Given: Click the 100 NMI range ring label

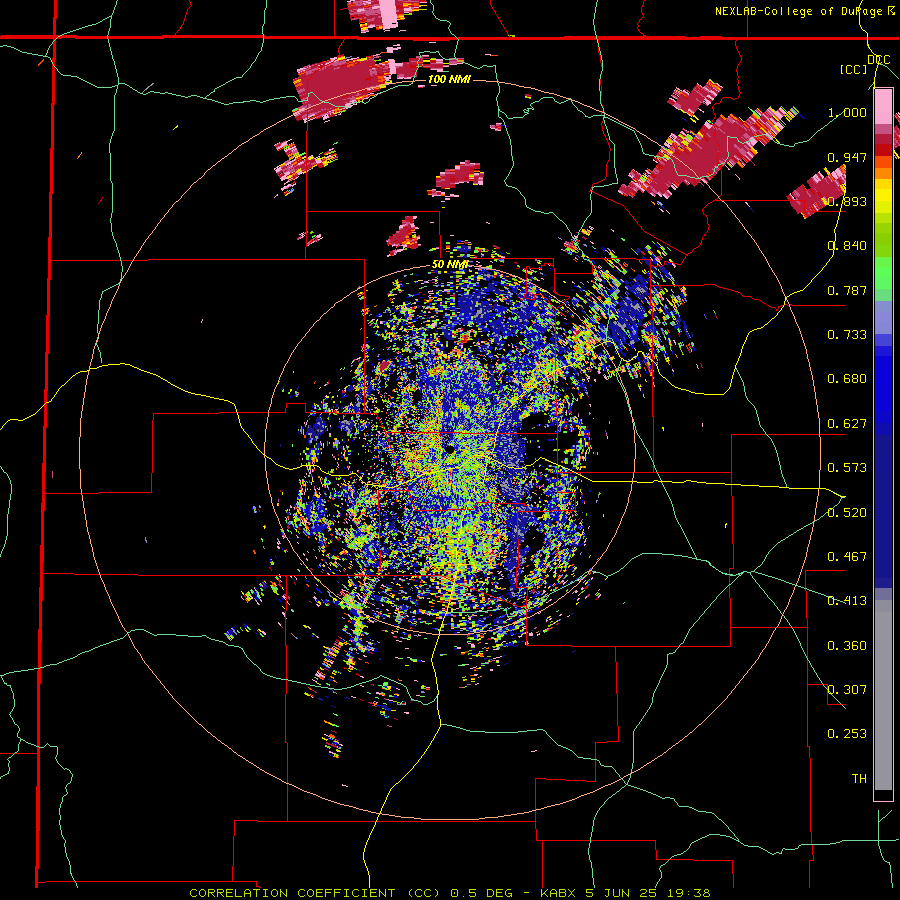Looking at the screenshot, I should [x=449, y=79].
